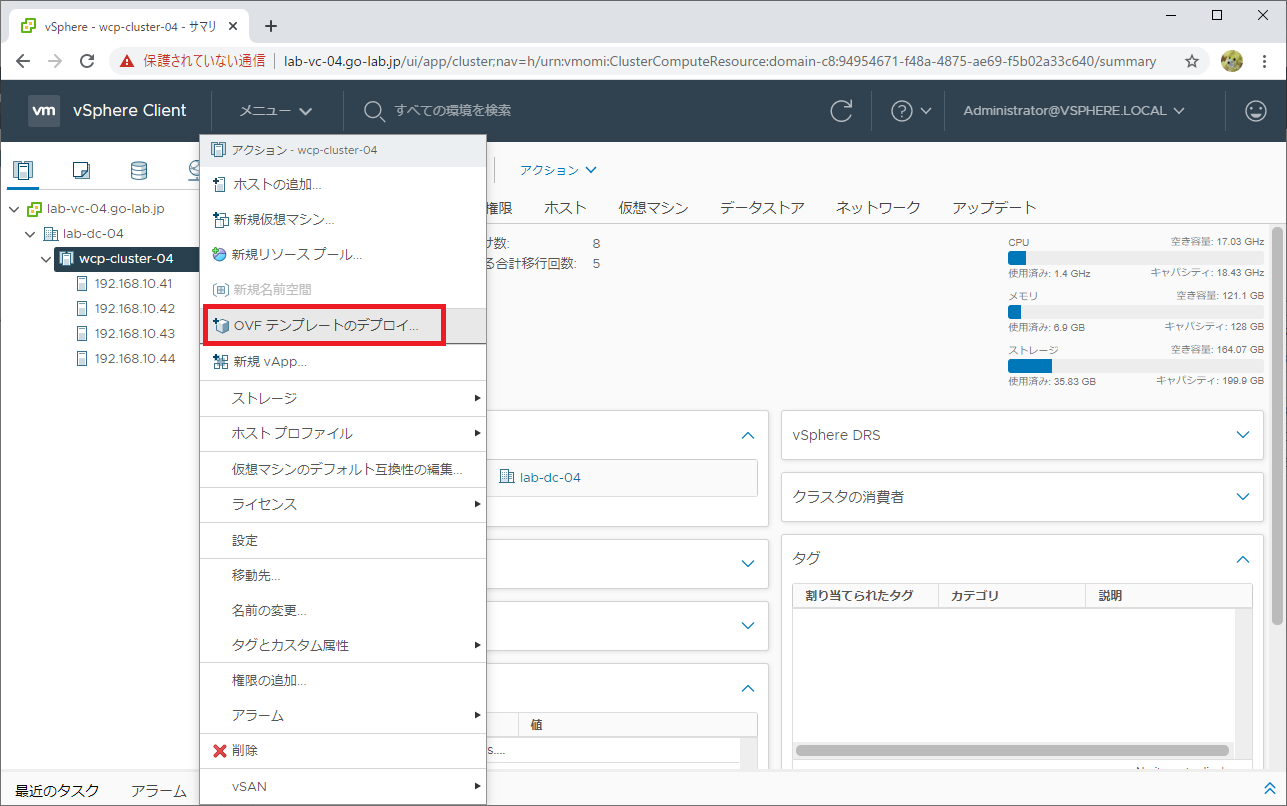
Task: Open the 最近のタスク tab at the bottom
Action: click(x=57, y=790)
